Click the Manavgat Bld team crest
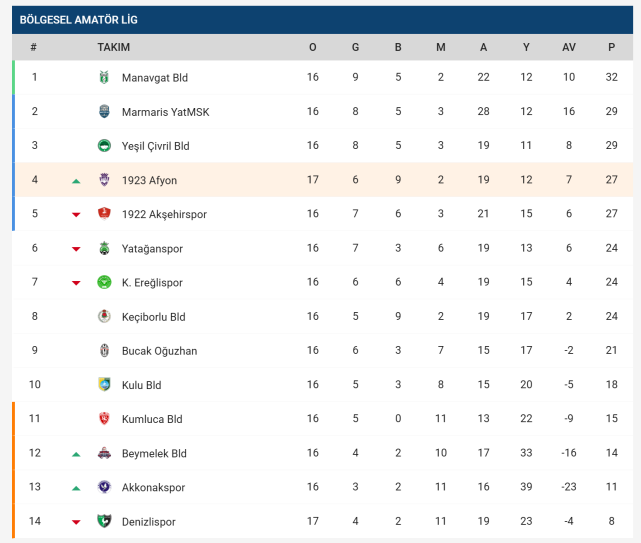This screenshot has width=641, height=543. point(103,78)
